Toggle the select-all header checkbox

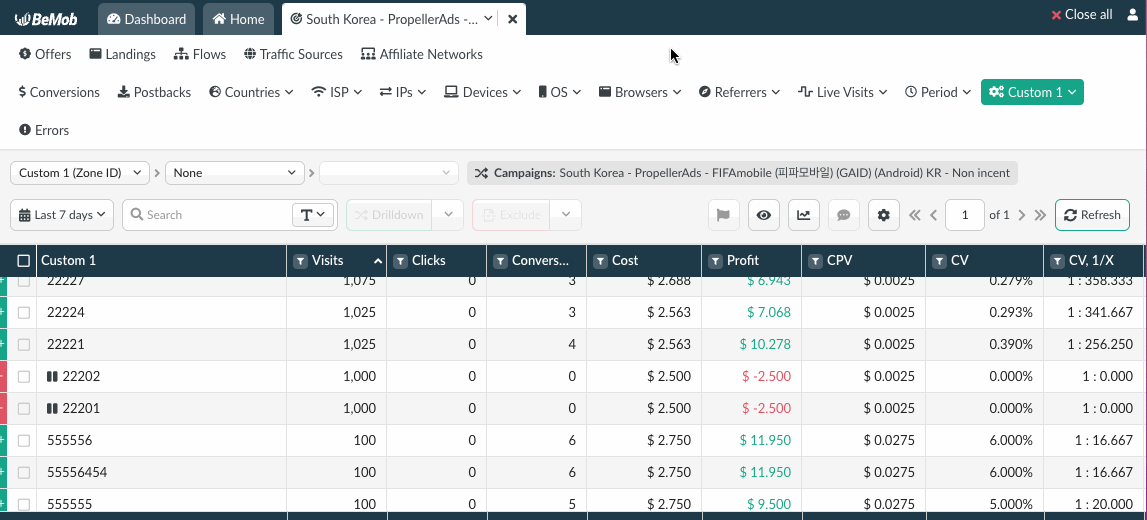click(x=23, y=261)
